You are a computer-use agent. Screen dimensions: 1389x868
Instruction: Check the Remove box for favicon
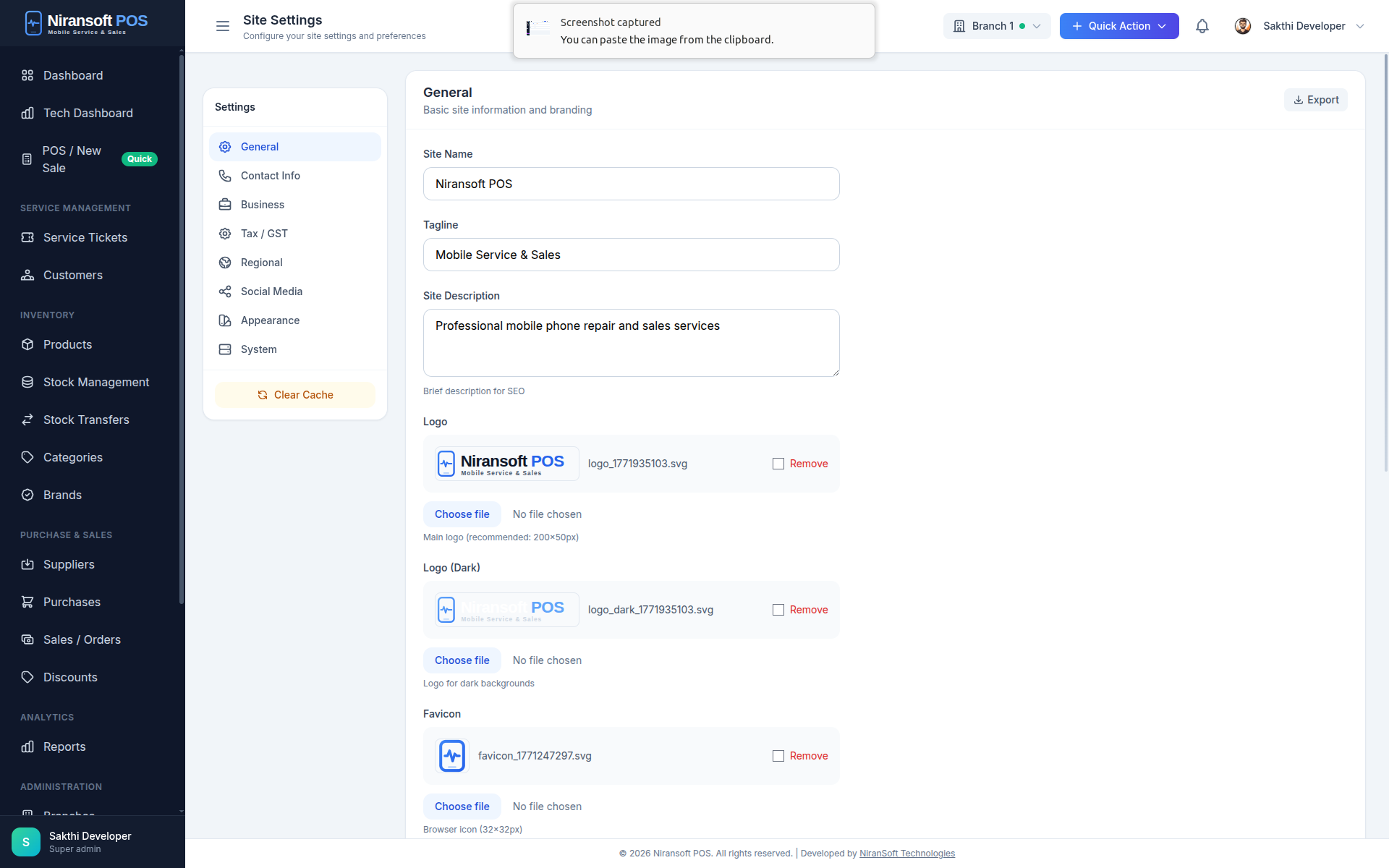coord(778,756)
